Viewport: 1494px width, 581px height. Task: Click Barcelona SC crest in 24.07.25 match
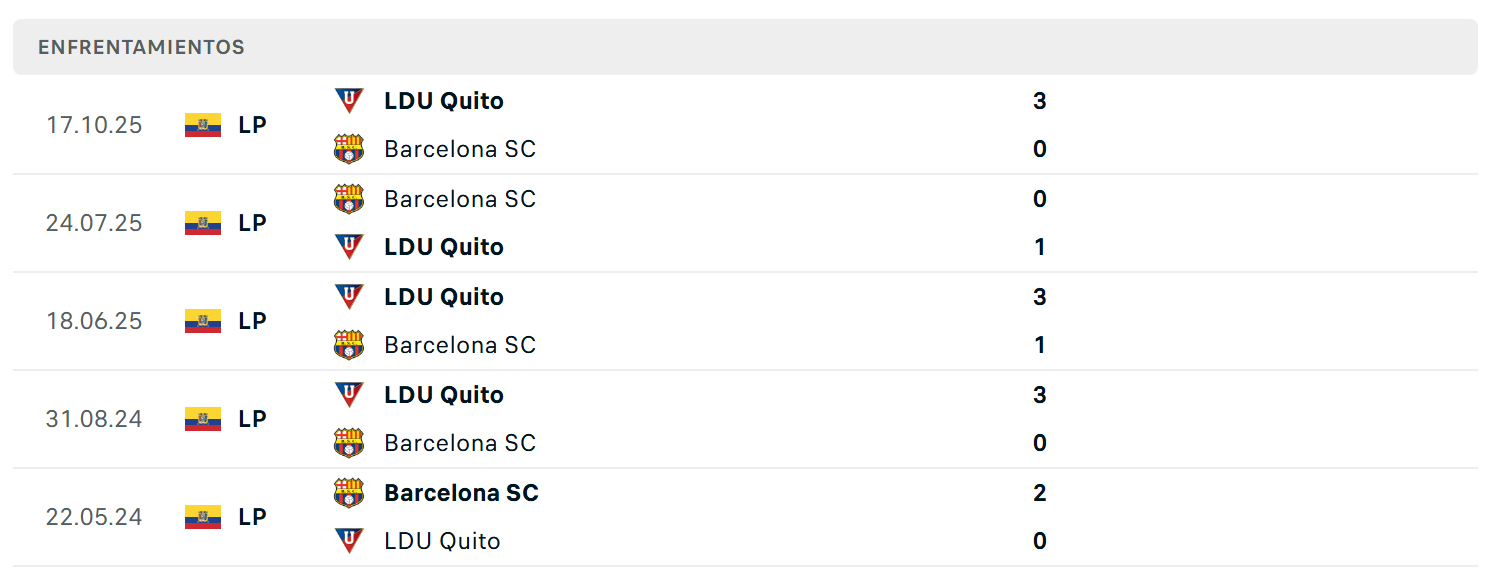coord(349,198)
